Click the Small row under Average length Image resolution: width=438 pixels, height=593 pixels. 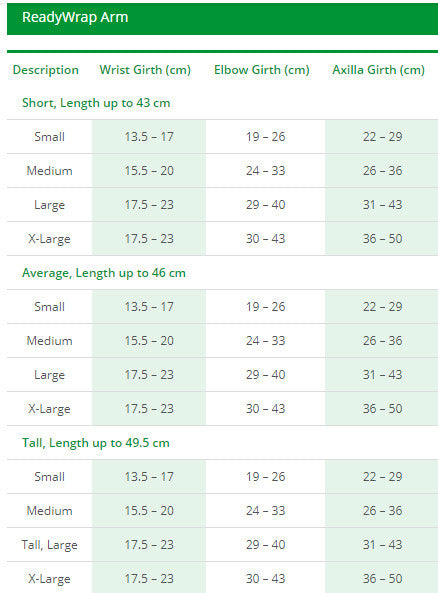point(222,307)
